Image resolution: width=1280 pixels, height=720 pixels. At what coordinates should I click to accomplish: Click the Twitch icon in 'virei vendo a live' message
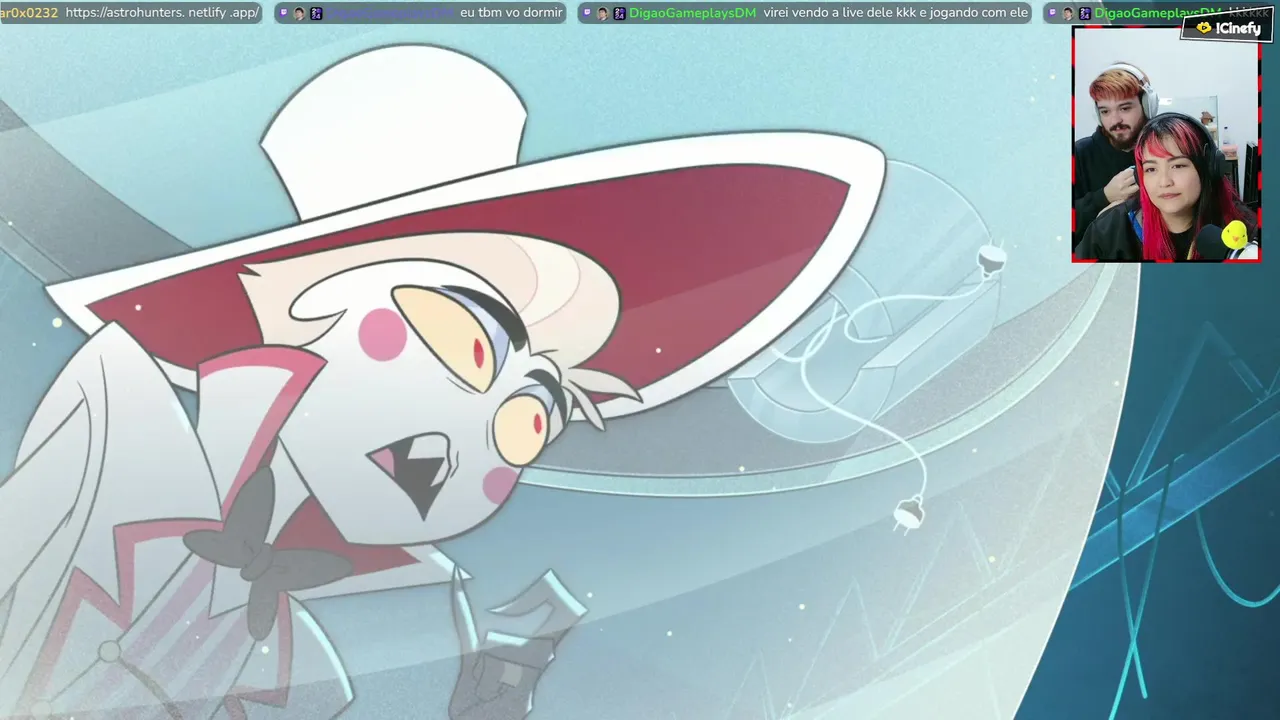point(587,13)
